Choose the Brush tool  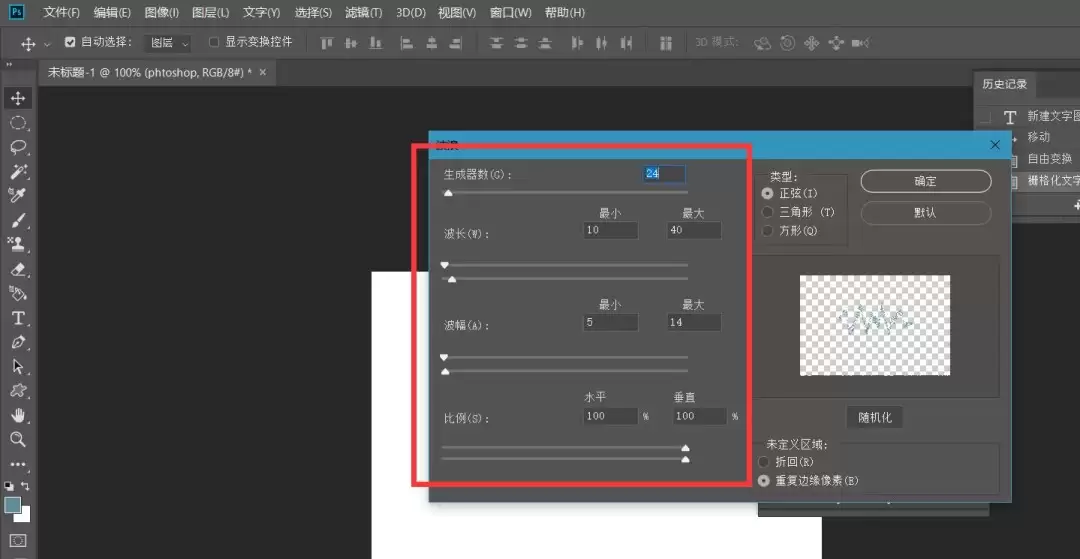point(18,220)
